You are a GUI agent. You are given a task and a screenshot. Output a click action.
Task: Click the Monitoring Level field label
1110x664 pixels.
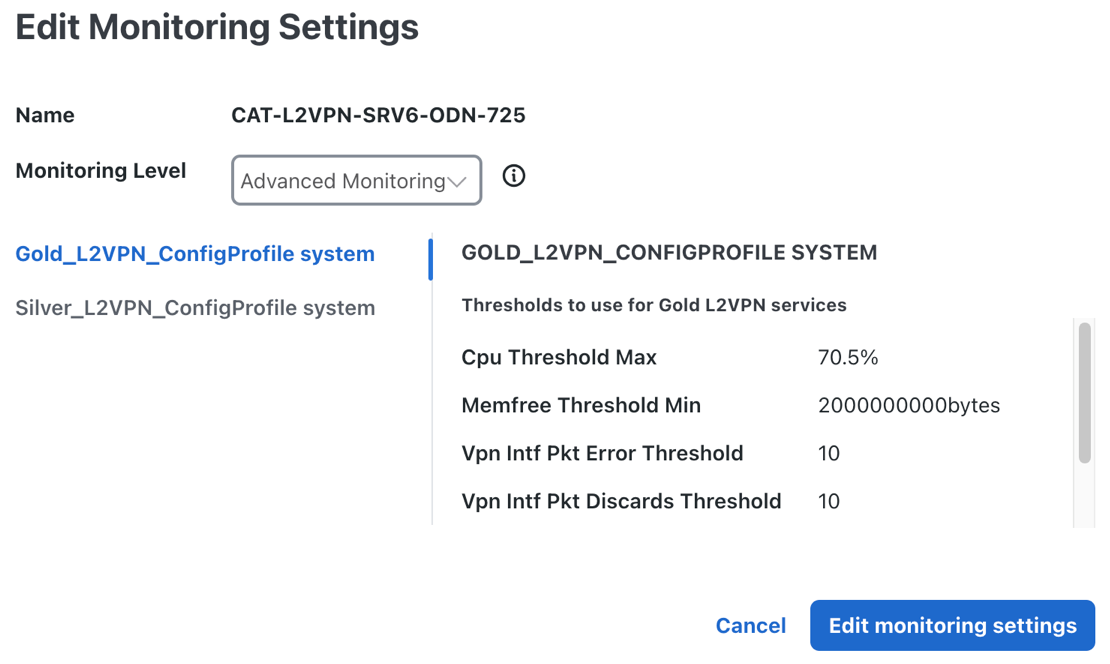pyautogui.click(x=101, y=171)
